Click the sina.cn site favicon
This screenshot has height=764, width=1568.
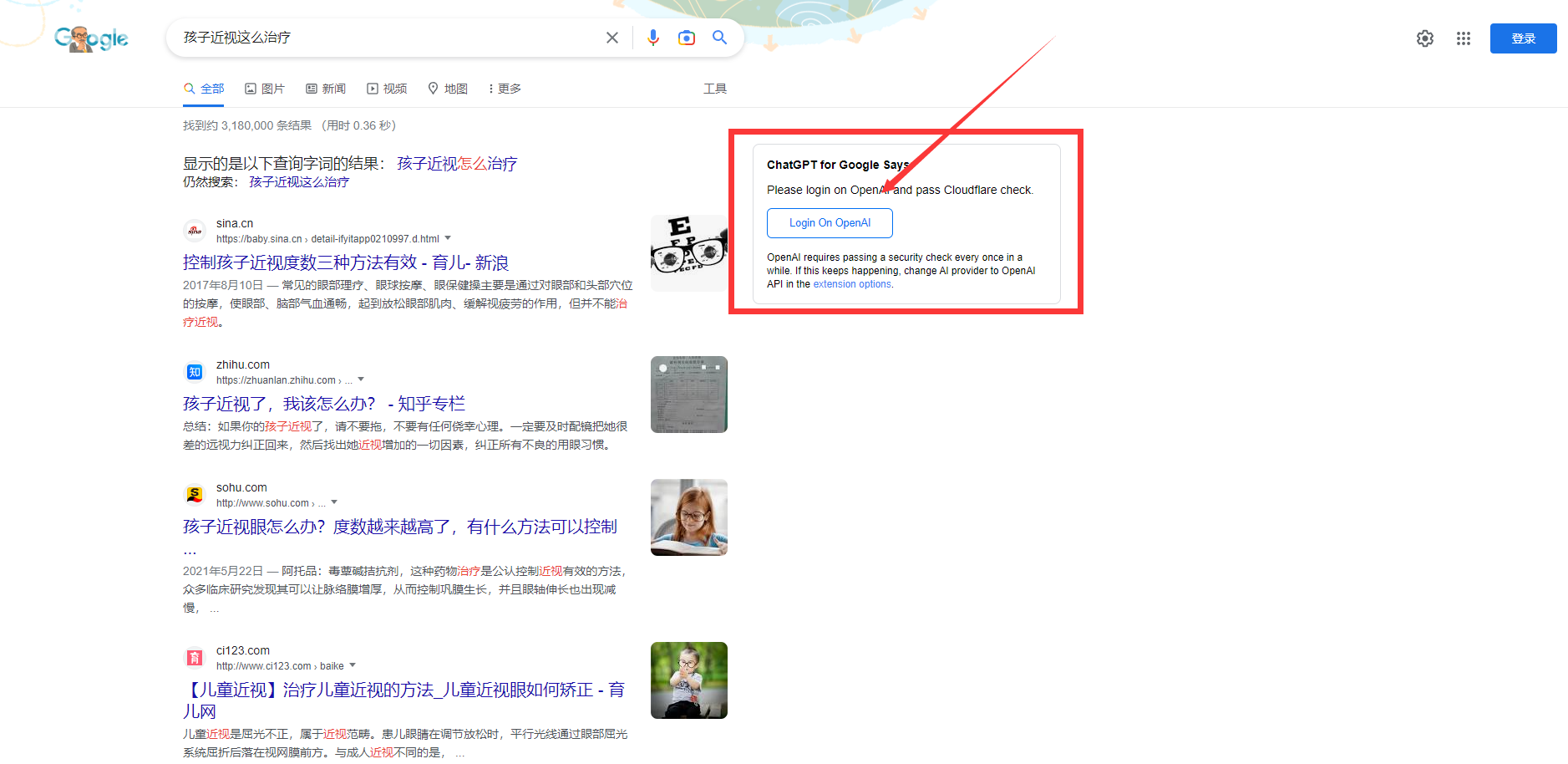click(195, 231)
